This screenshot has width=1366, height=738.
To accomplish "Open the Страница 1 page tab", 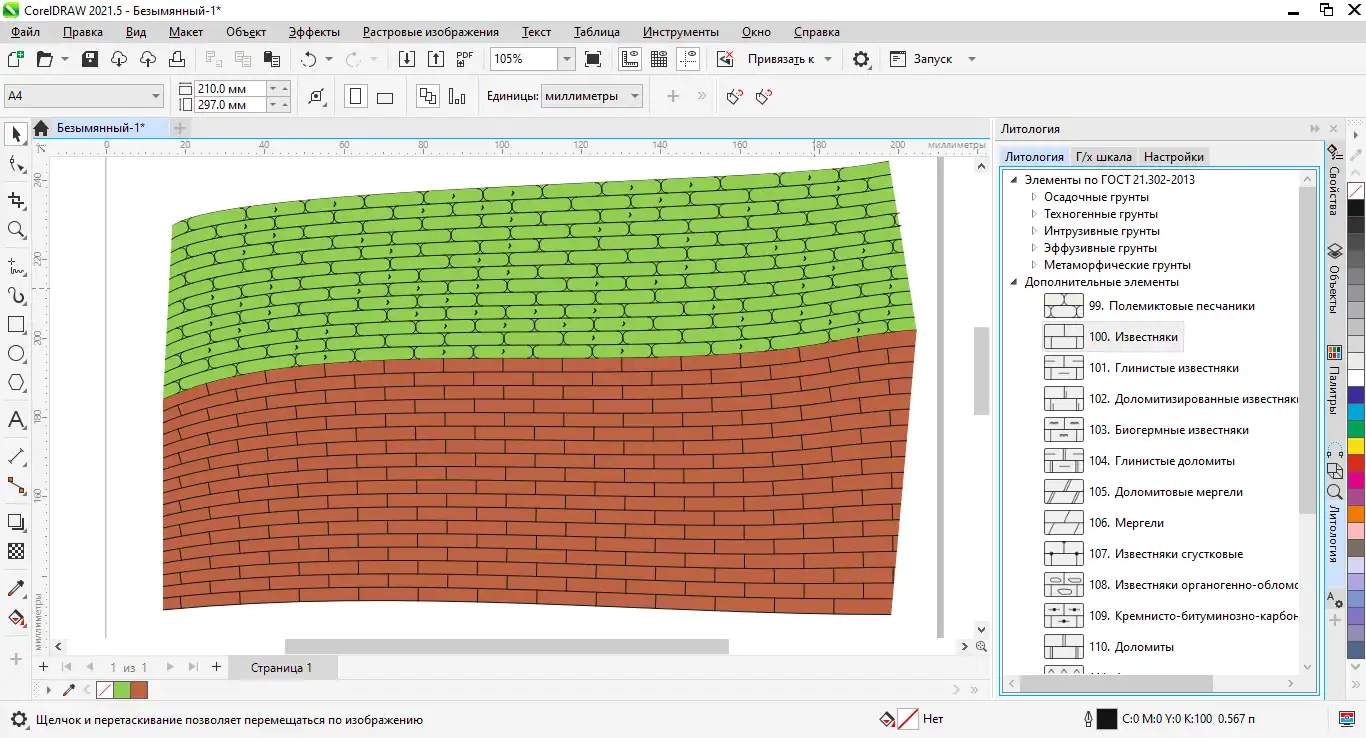I will tap(281, 667).
